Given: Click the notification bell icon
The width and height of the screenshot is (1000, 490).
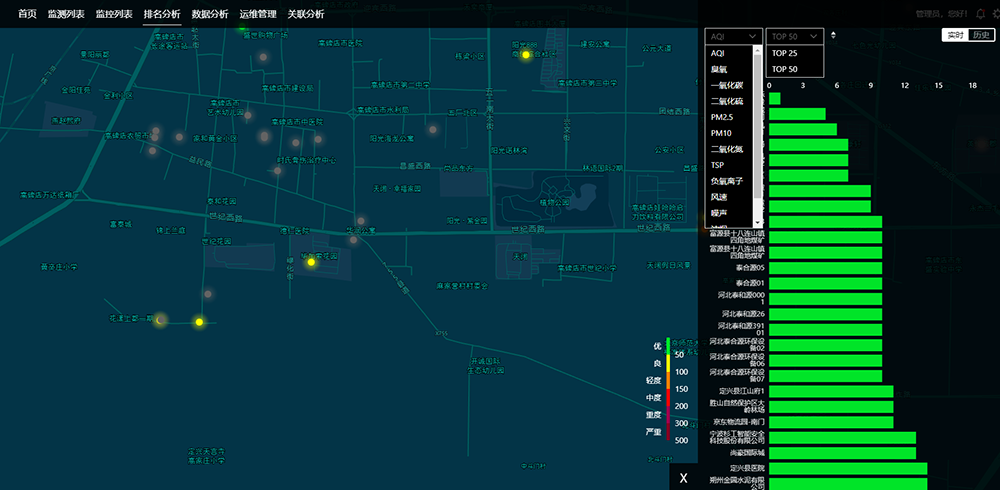Looking at the screenshot, I should point(980,14).
